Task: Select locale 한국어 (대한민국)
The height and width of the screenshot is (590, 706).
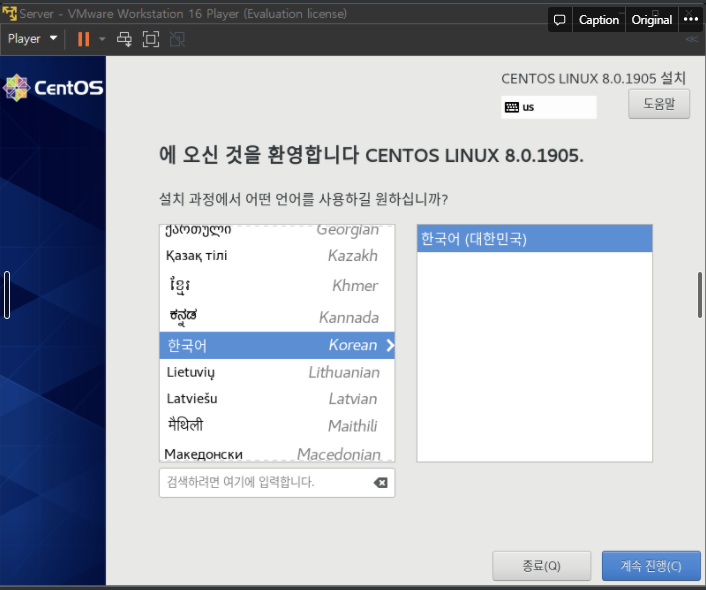Action: point(534,239)
